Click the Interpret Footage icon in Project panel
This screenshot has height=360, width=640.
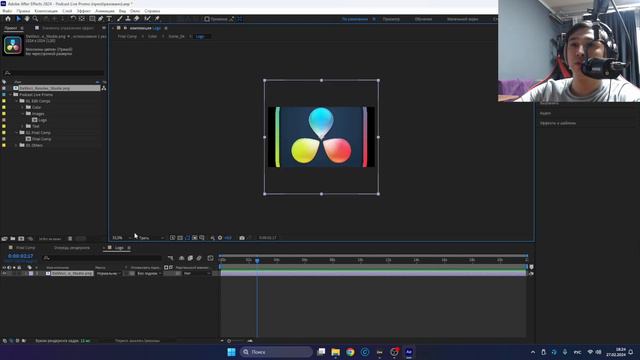(x=4, y=238)
